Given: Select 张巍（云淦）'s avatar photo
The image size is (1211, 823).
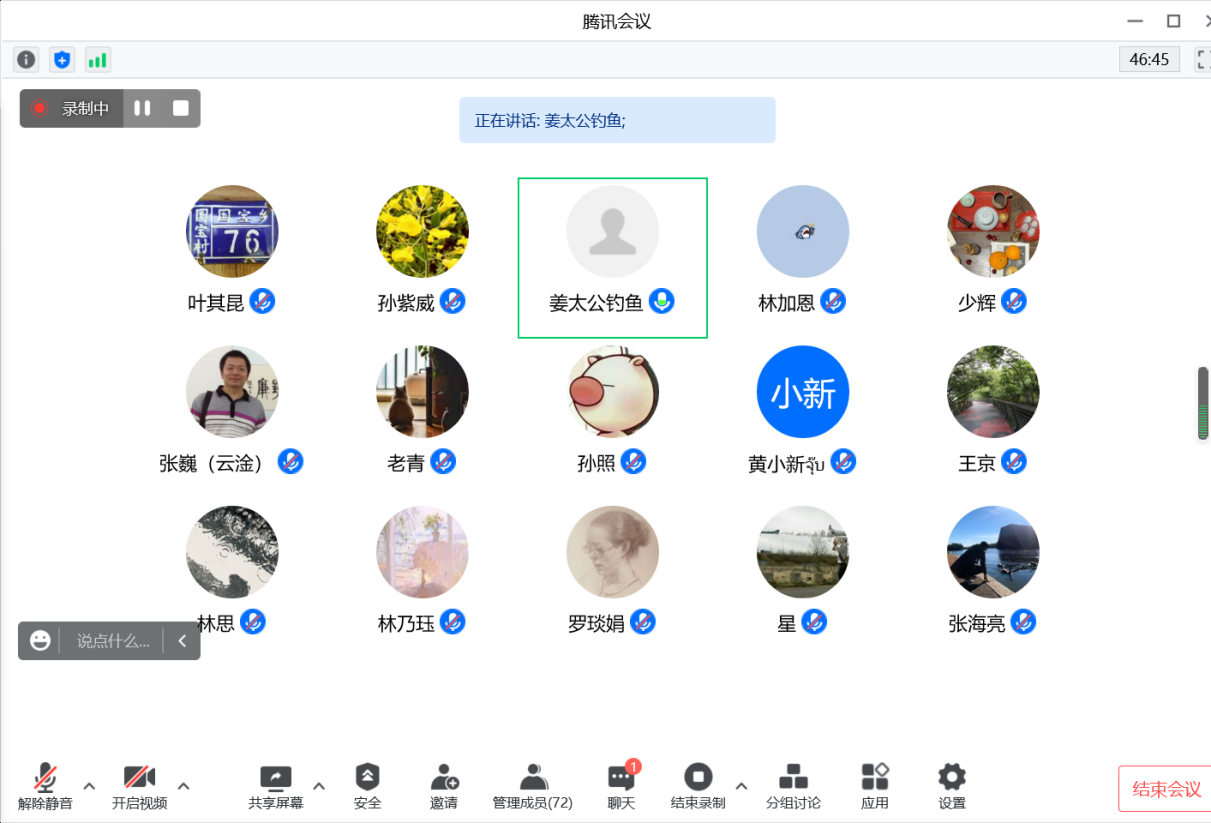Looking at the screenshot, I should [232, 392].
